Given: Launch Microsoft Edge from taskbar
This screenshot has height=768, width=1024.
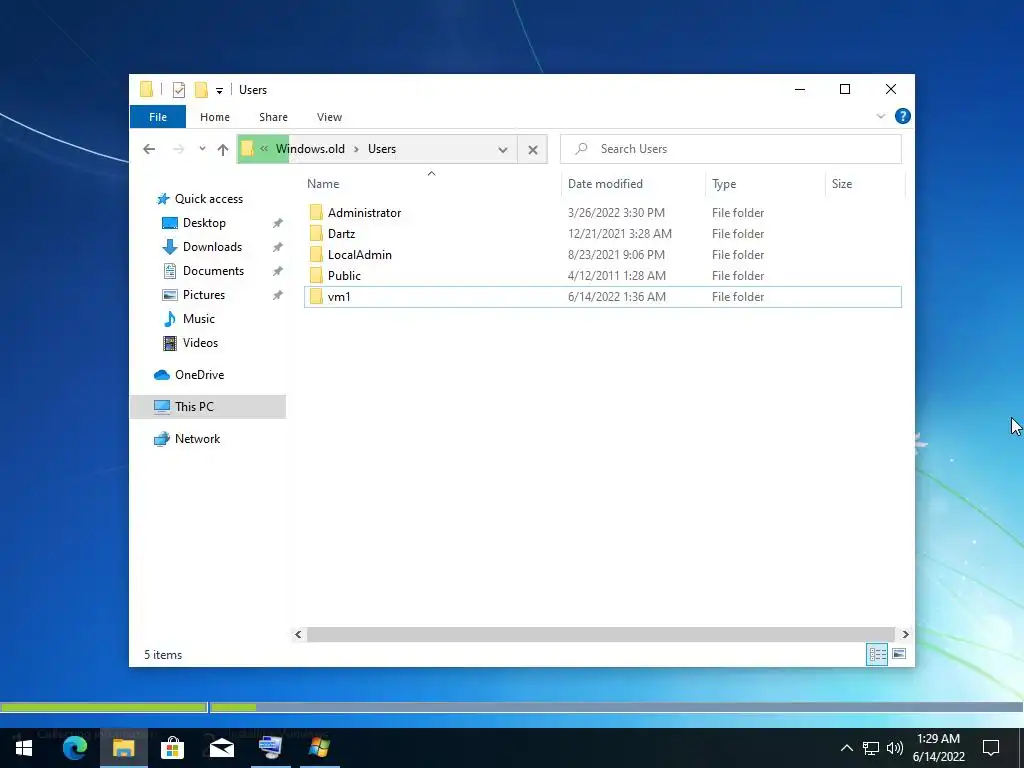Looking at the screenshot, I should pos(74,748).
